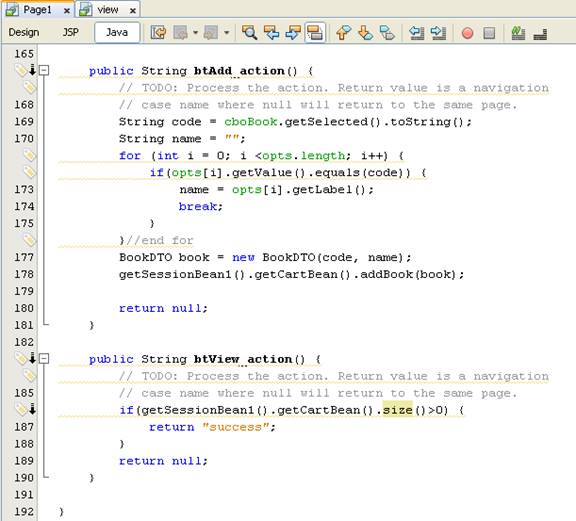Open the JSP view

70,33
